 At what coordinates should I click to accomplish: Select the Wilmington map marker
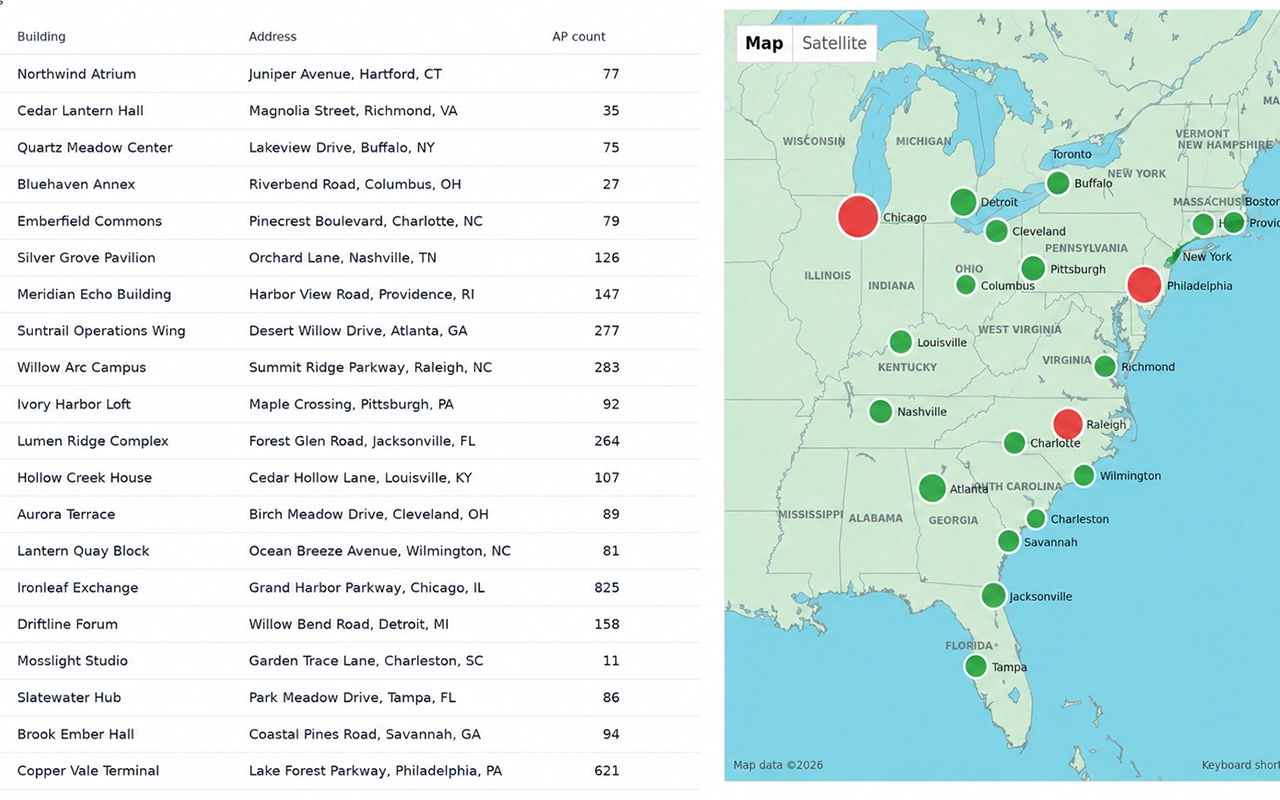point(1084,475)
